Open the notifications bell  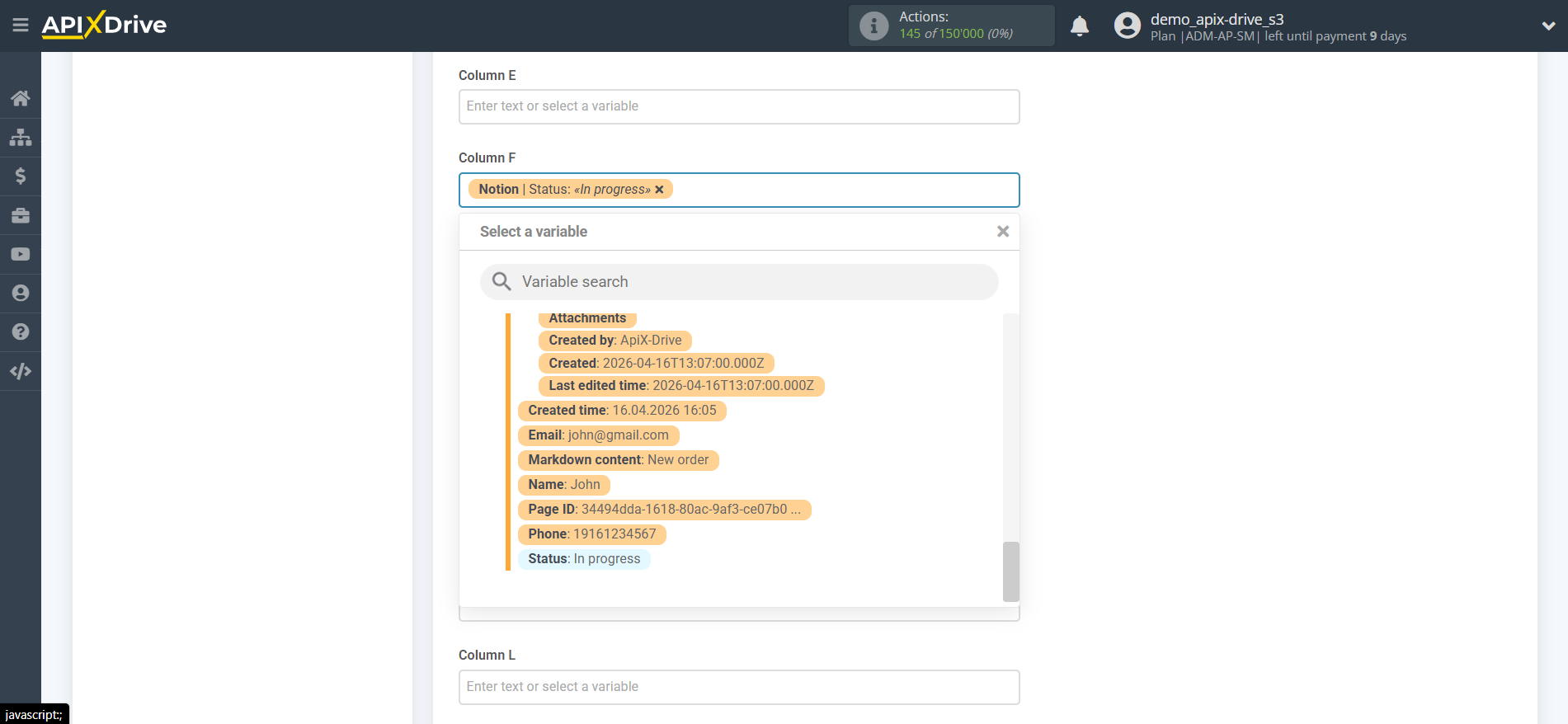coord(1080,26)
